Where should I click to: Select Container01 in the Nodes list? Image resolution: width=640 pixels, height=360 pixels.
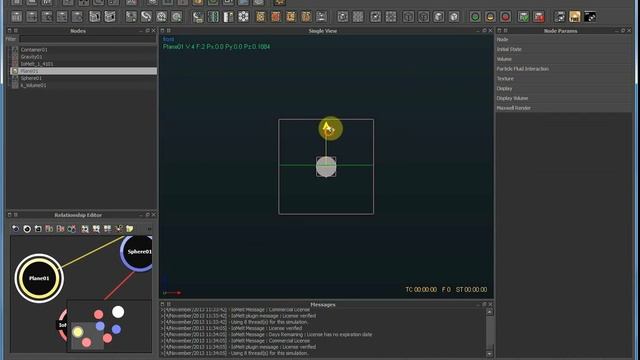[x=34, y=50]
